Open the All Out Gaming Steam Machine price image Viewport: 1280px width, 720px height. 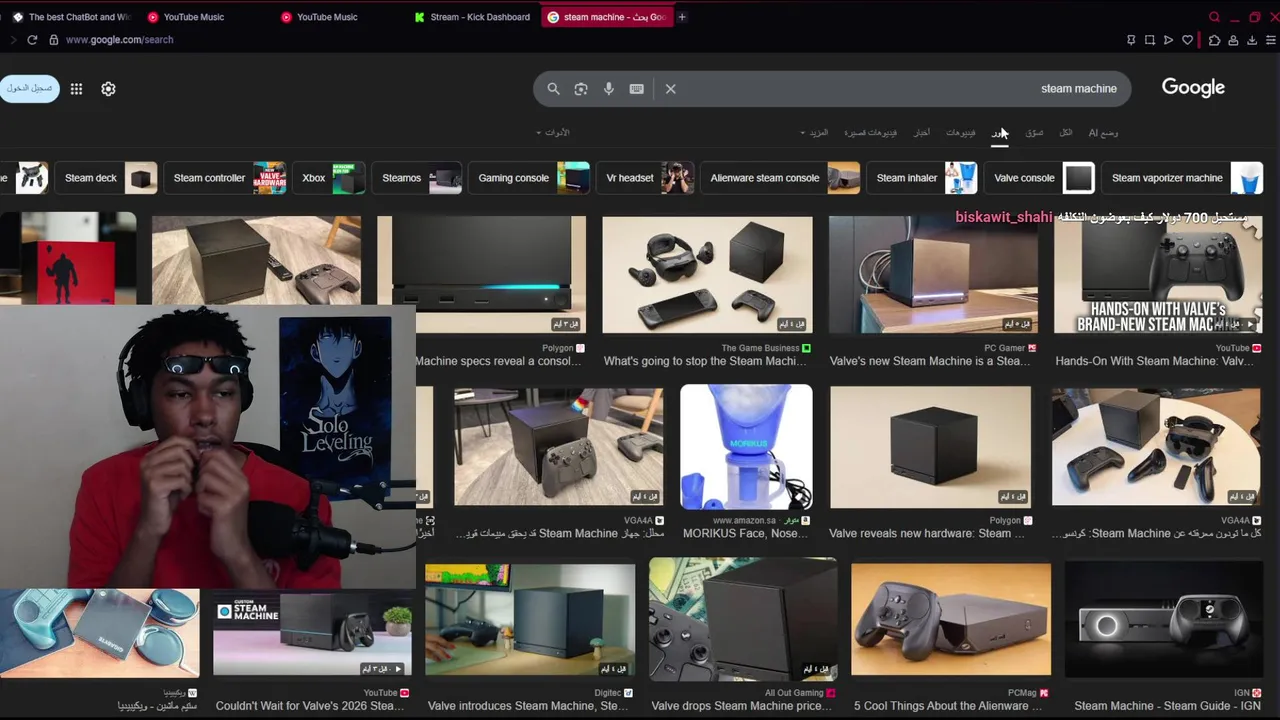743,620
